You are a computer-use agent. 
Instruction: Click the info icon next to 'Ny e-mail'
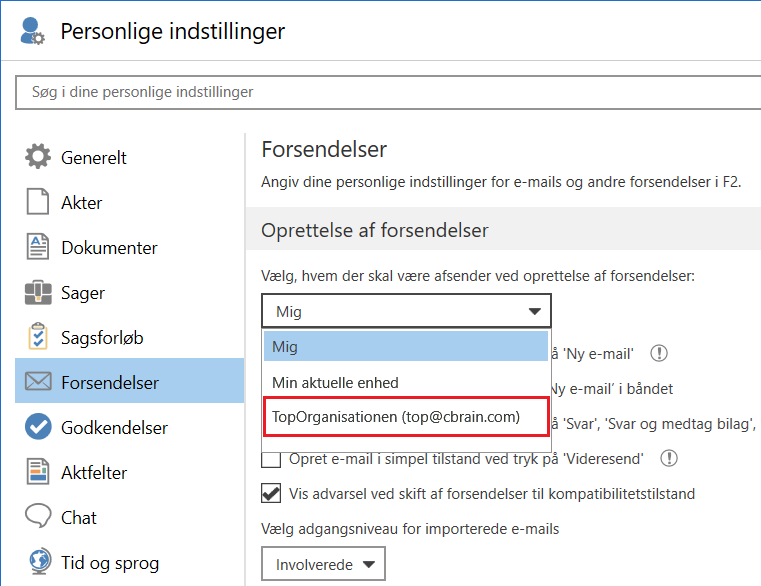point(658,353)
